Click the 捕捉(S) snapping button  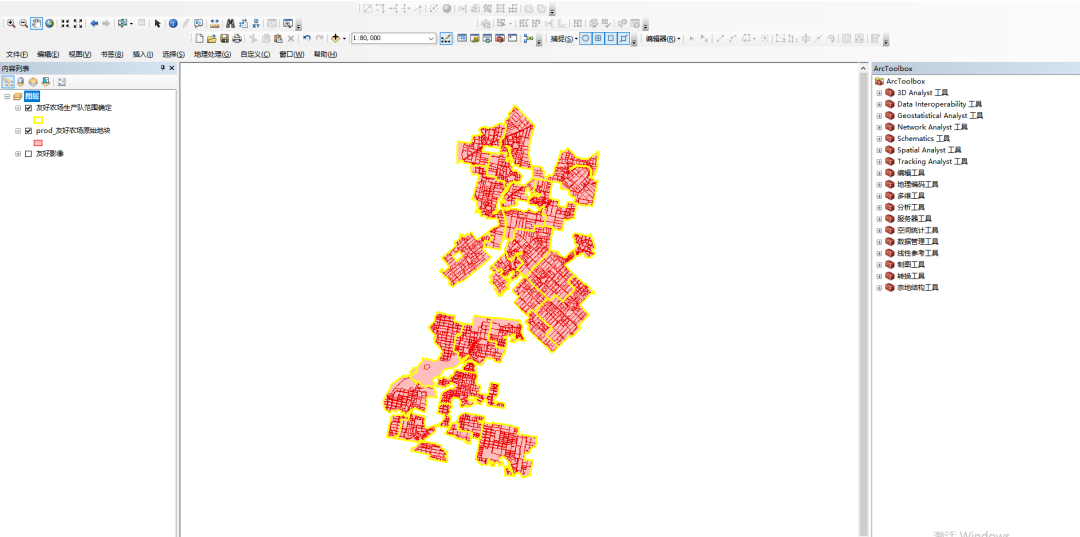tap(563, 39)
